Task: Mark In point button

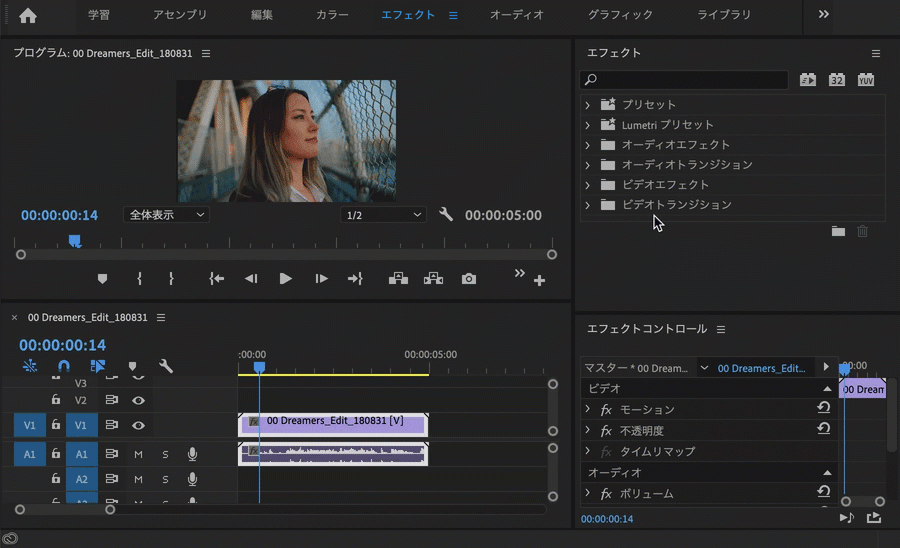Action: (139, 279)
